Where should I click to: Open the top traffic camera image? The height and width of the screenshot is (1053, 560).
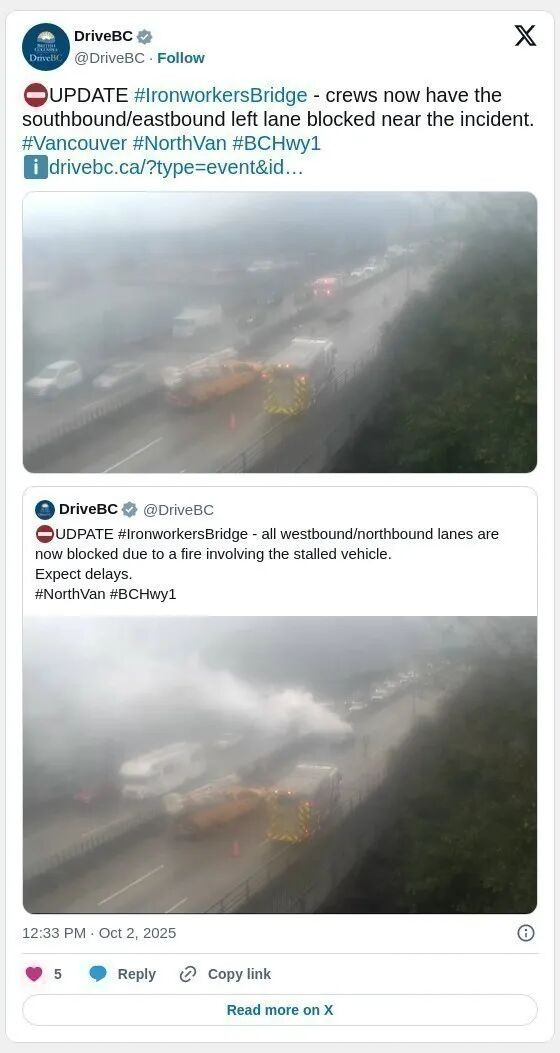coord(280,332)
